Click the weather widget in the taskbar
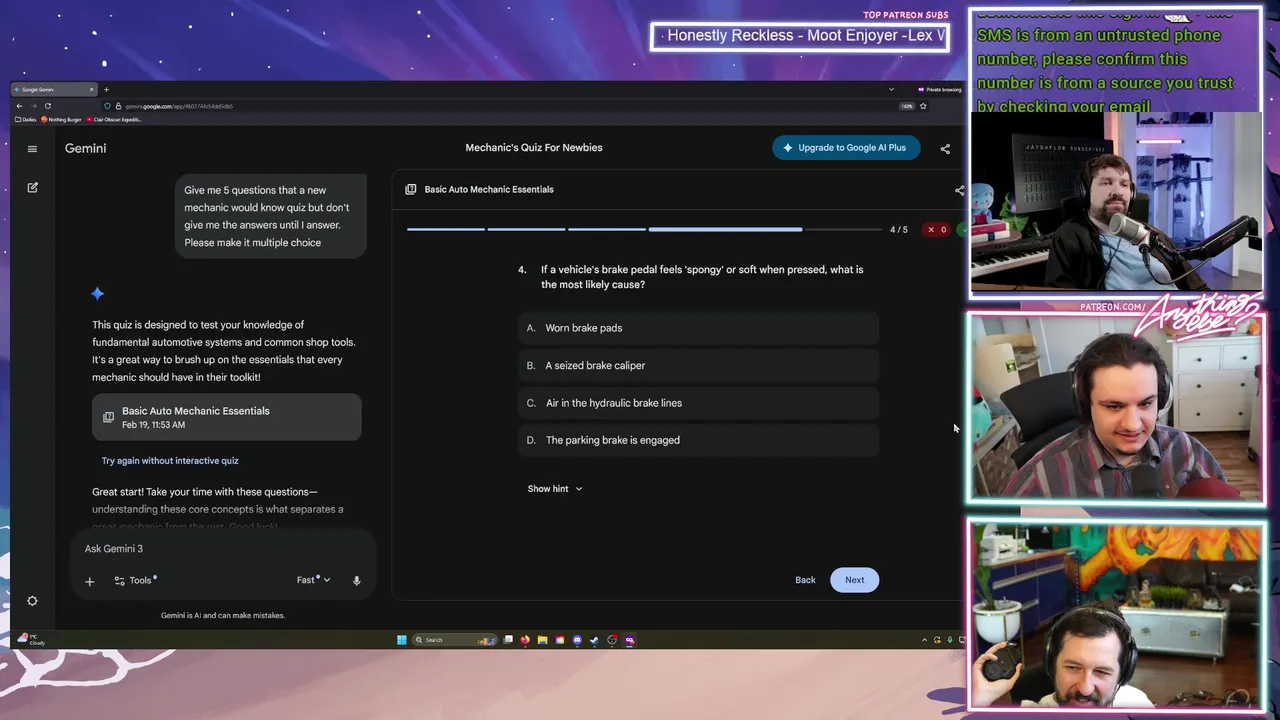 31,639
